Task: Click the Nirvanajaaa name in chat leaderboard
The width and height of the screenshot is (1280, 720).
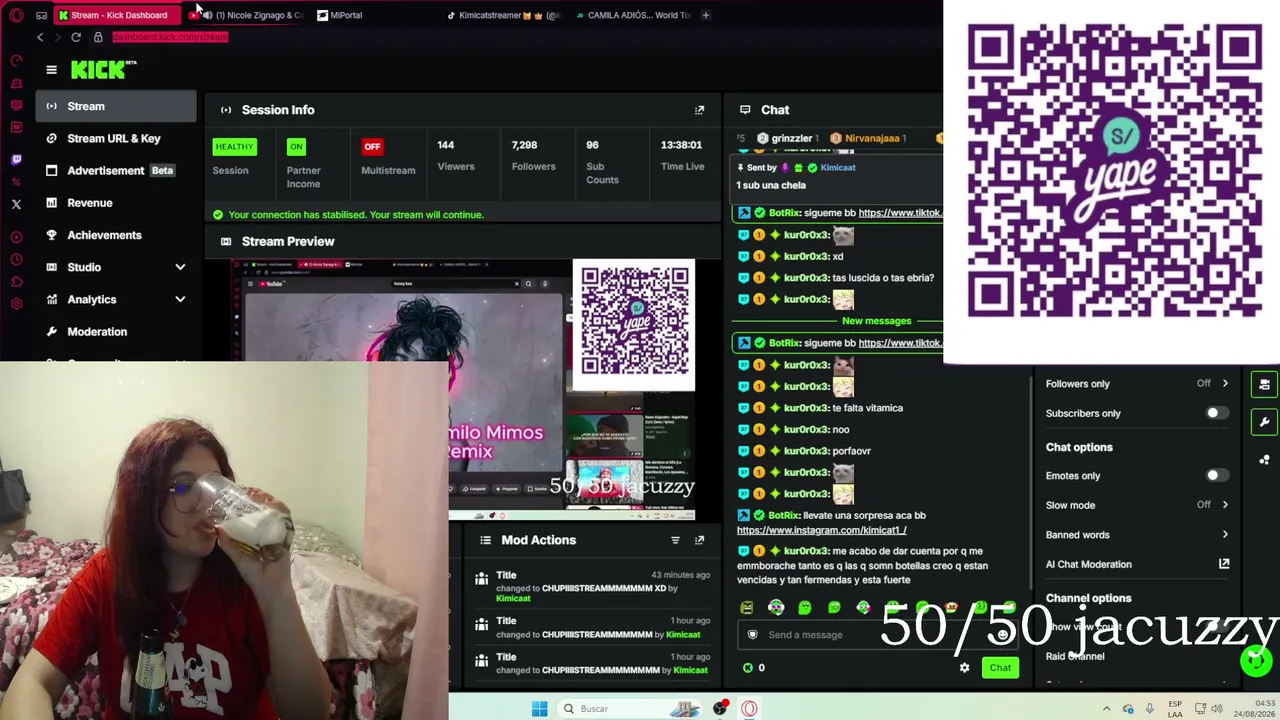Action: click(x=872, y=138)
